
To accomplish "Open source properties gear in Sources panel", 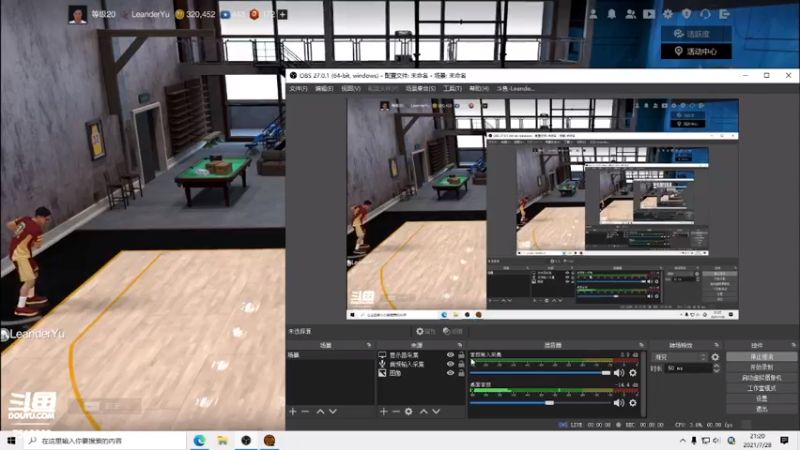I will click(409, 411).
